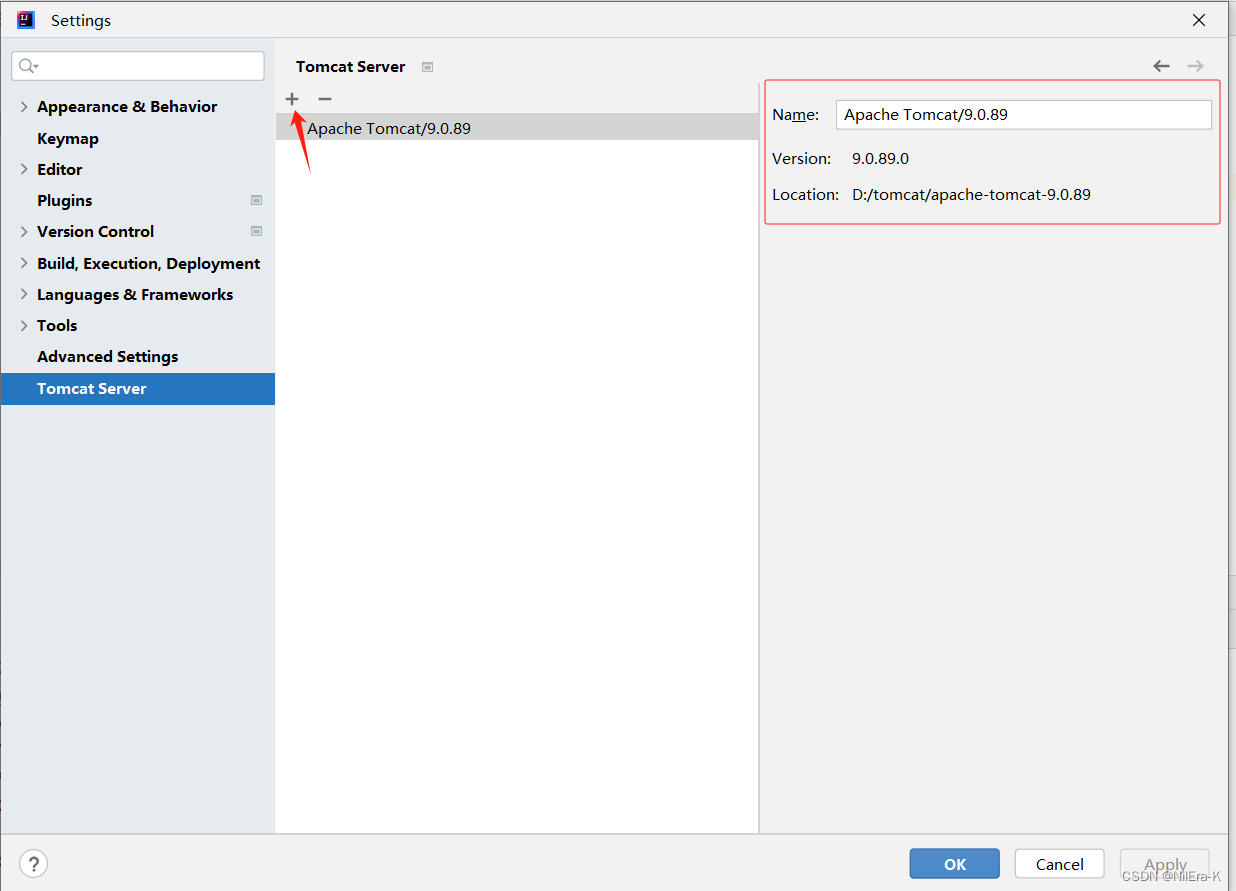
Task: Click the icon next to Tomcat Server heading
Action: (427, 67)
